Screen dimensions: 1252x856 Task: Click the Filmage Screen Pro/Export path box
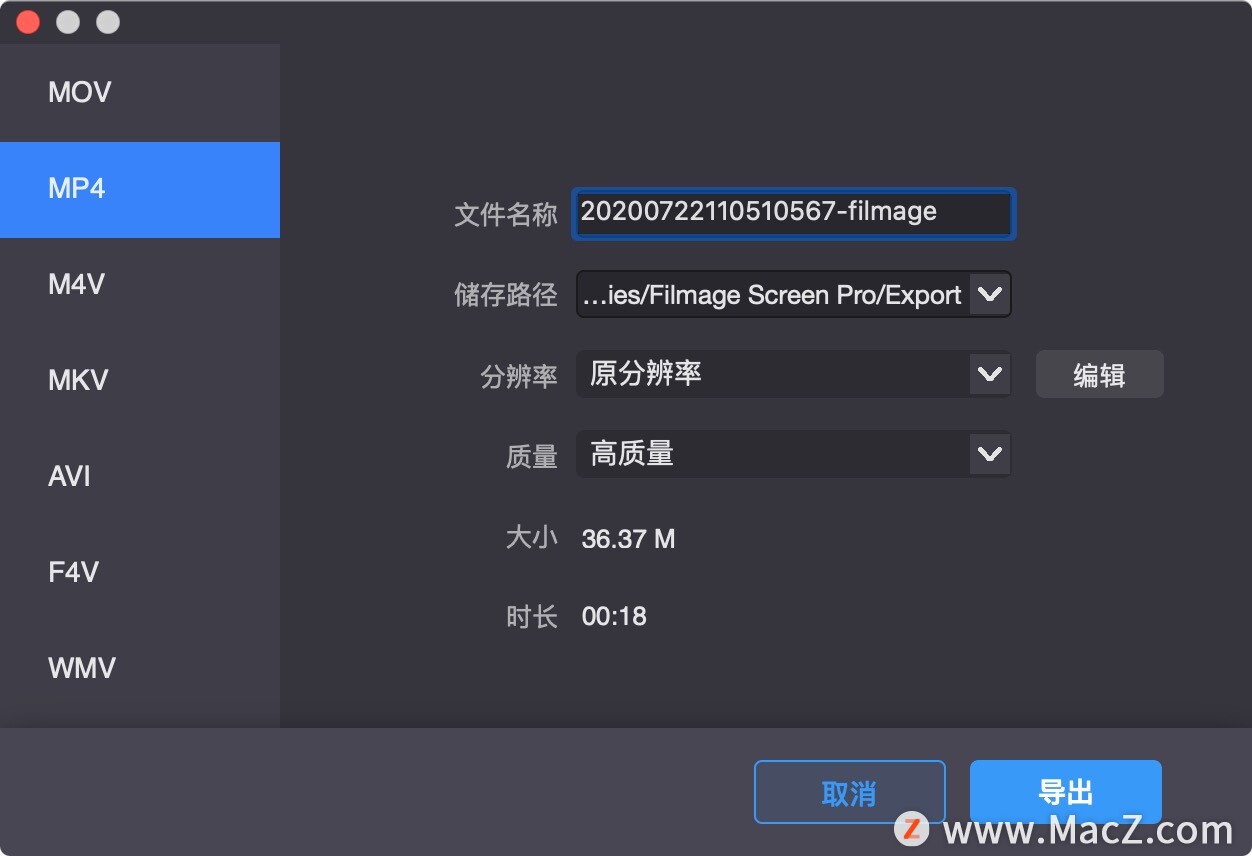793,295
